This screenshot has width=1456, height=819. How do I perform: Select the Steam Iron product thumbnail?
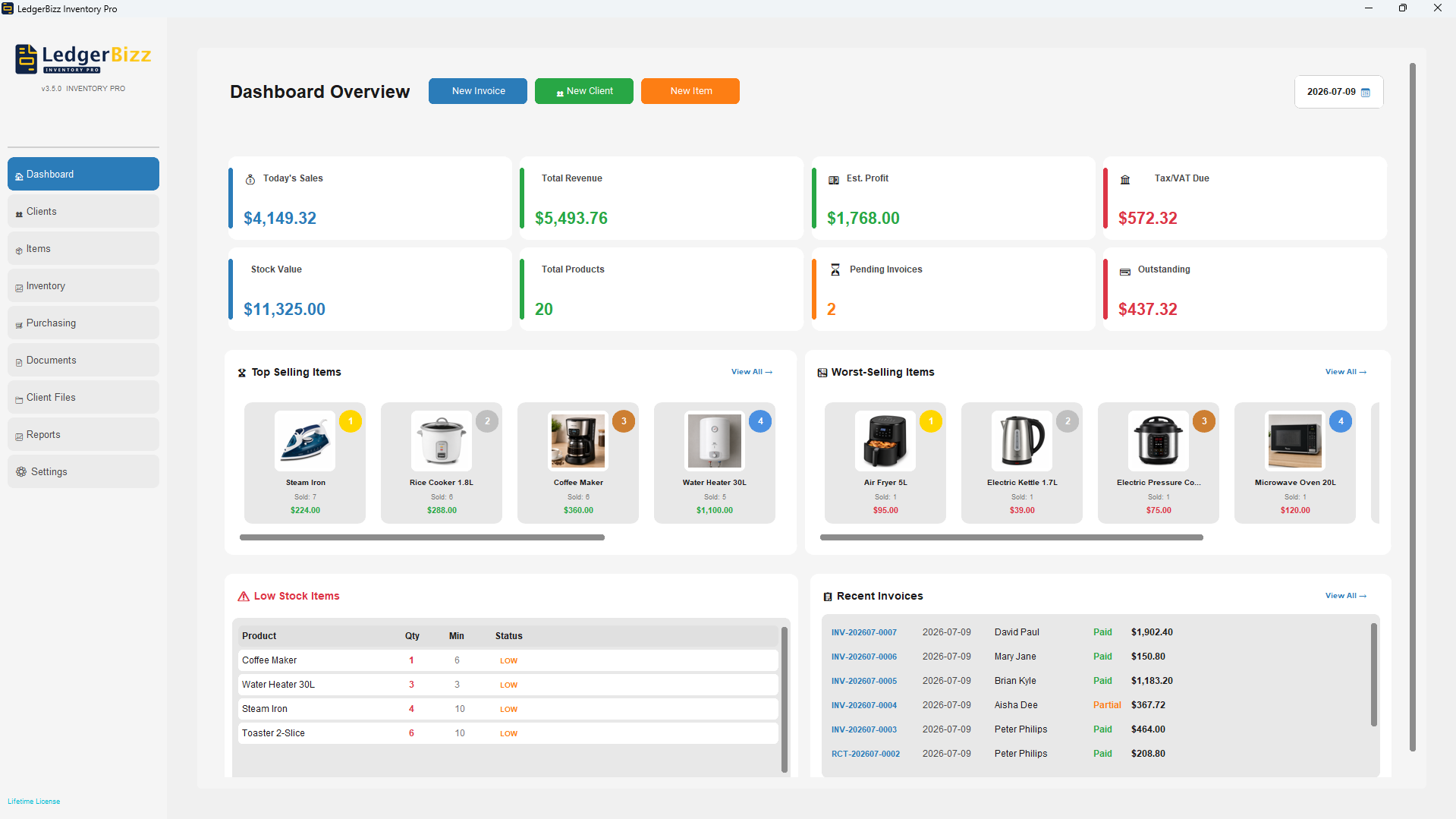pos(305,441)
